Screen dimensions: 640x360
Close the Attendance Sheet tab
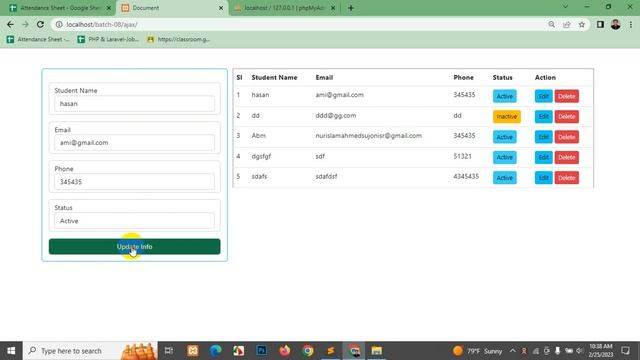109,8
